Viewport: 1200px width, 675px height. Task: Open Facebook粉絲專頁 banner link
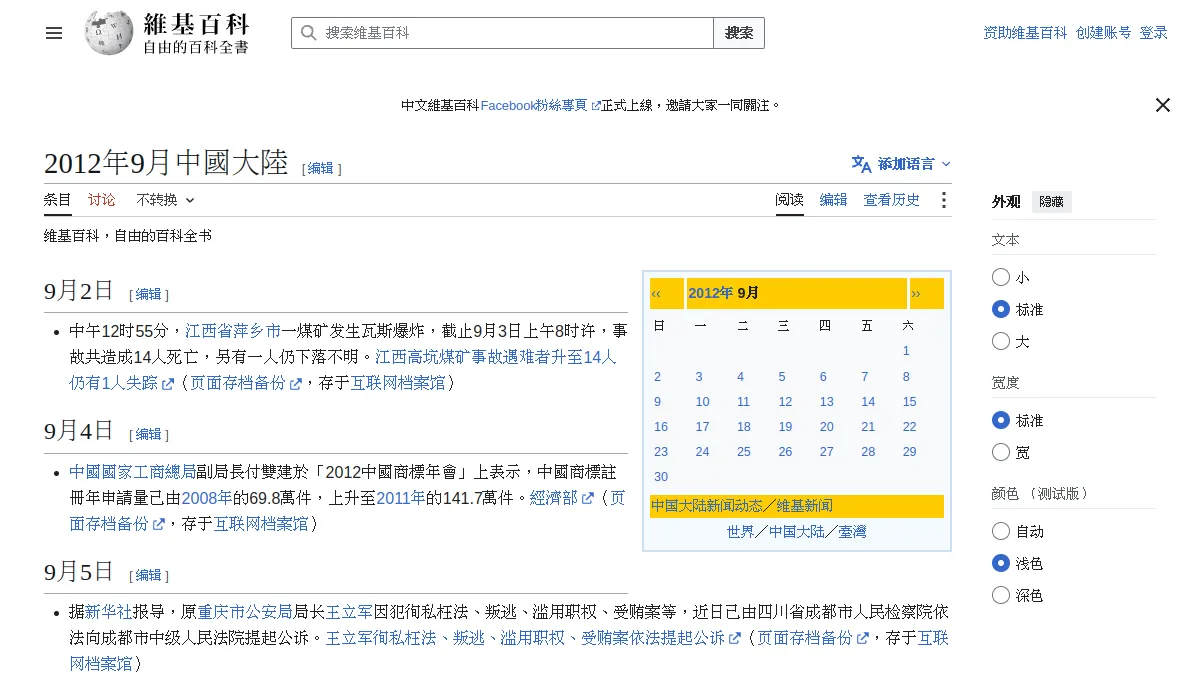(x=541, y=105)
